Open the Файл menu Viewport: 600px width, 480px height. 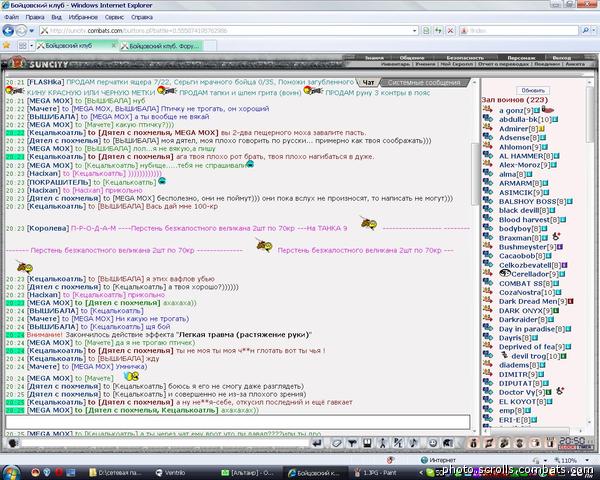pos(11,17)
